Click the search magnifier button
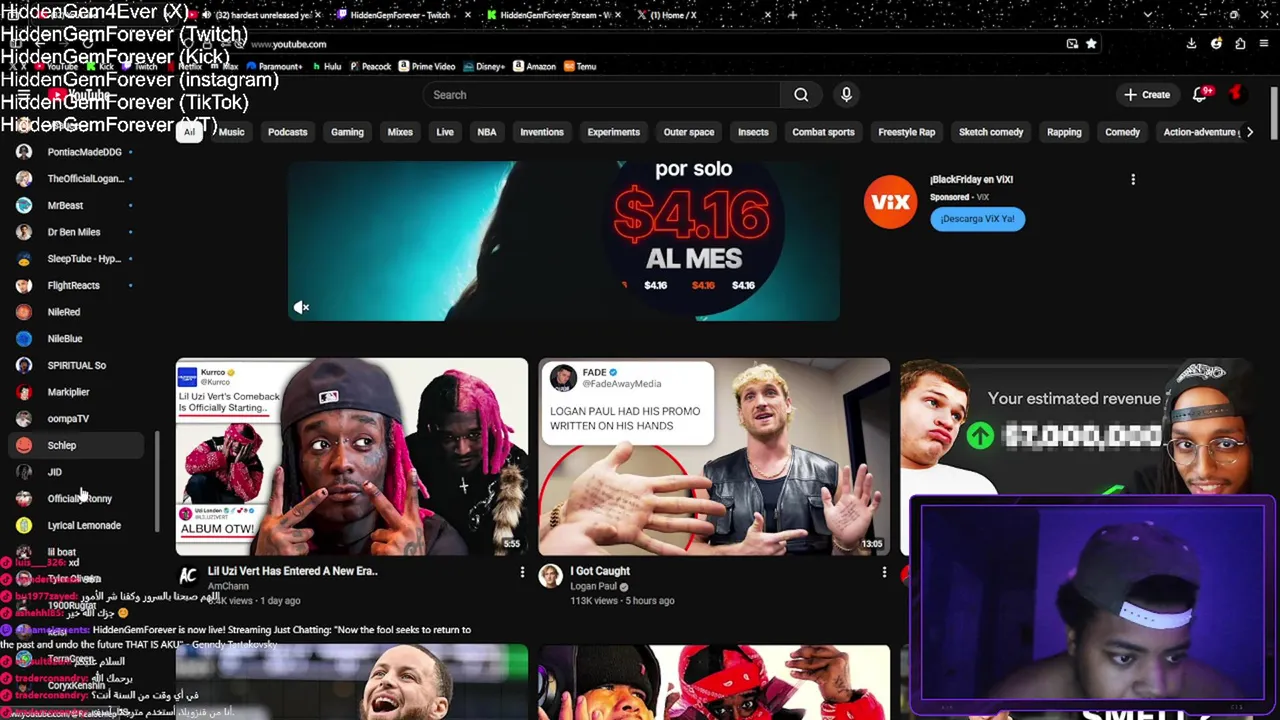The height and width of the screenshot is (720, 1280). (801, 95)
